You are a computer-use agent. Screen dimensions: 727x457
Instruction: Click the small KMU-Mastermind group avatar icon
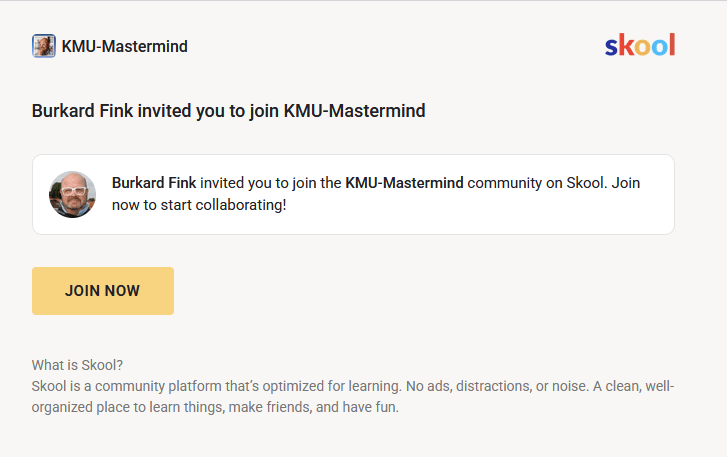44,46
